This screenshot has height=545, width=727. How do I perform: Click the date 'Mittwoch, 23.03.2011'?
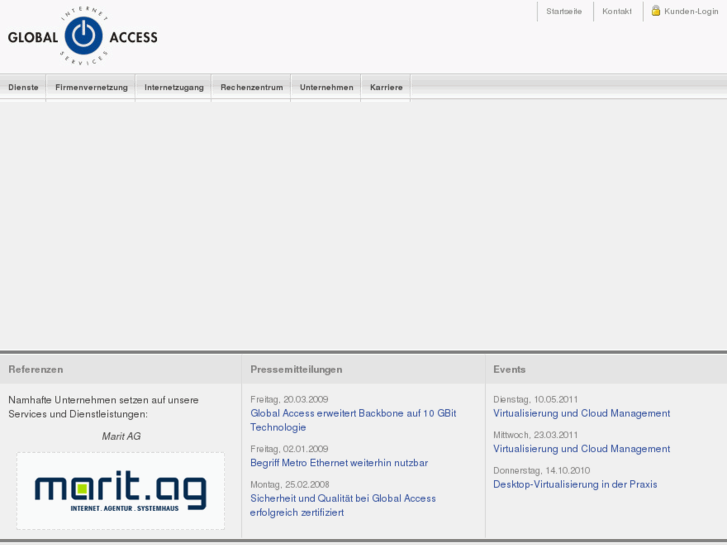(x=536, y=435)
